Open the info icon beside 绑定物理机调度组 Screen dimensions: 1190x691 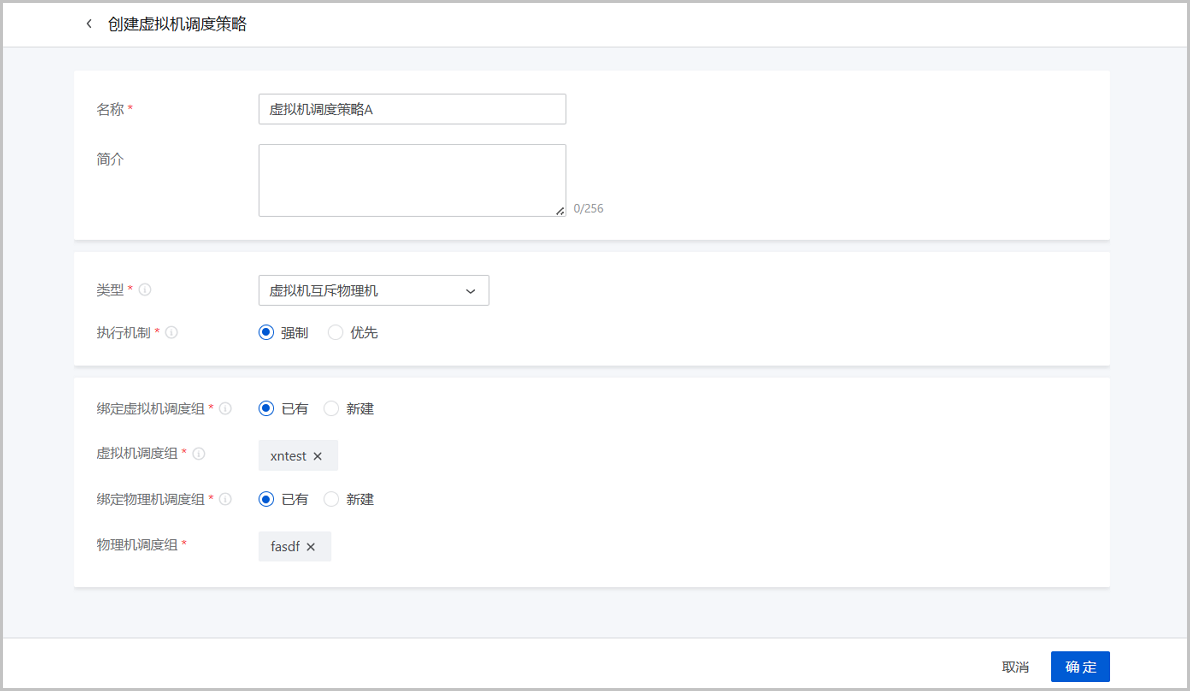(225, 499)
